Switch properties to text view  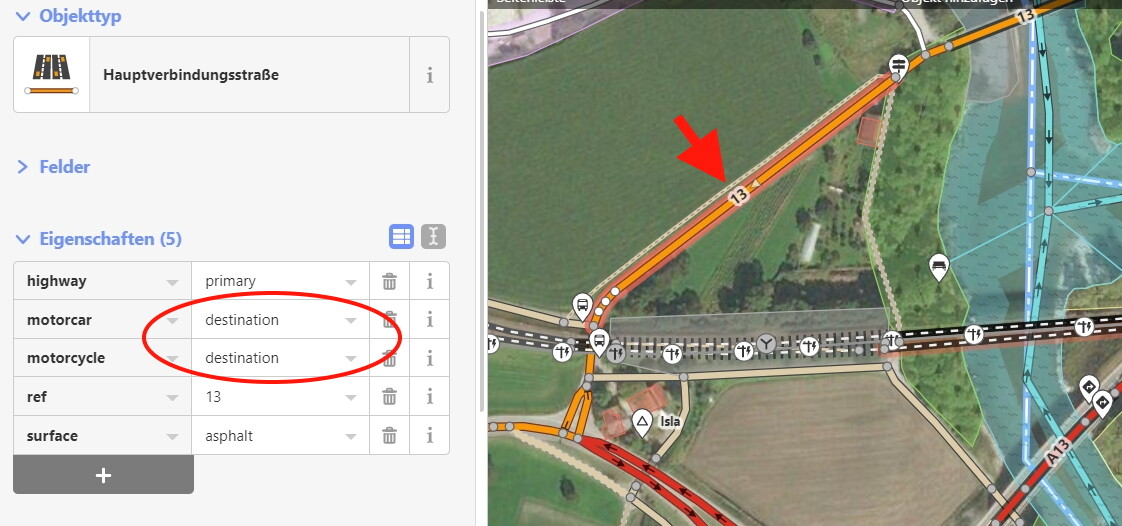coord(434,237)
